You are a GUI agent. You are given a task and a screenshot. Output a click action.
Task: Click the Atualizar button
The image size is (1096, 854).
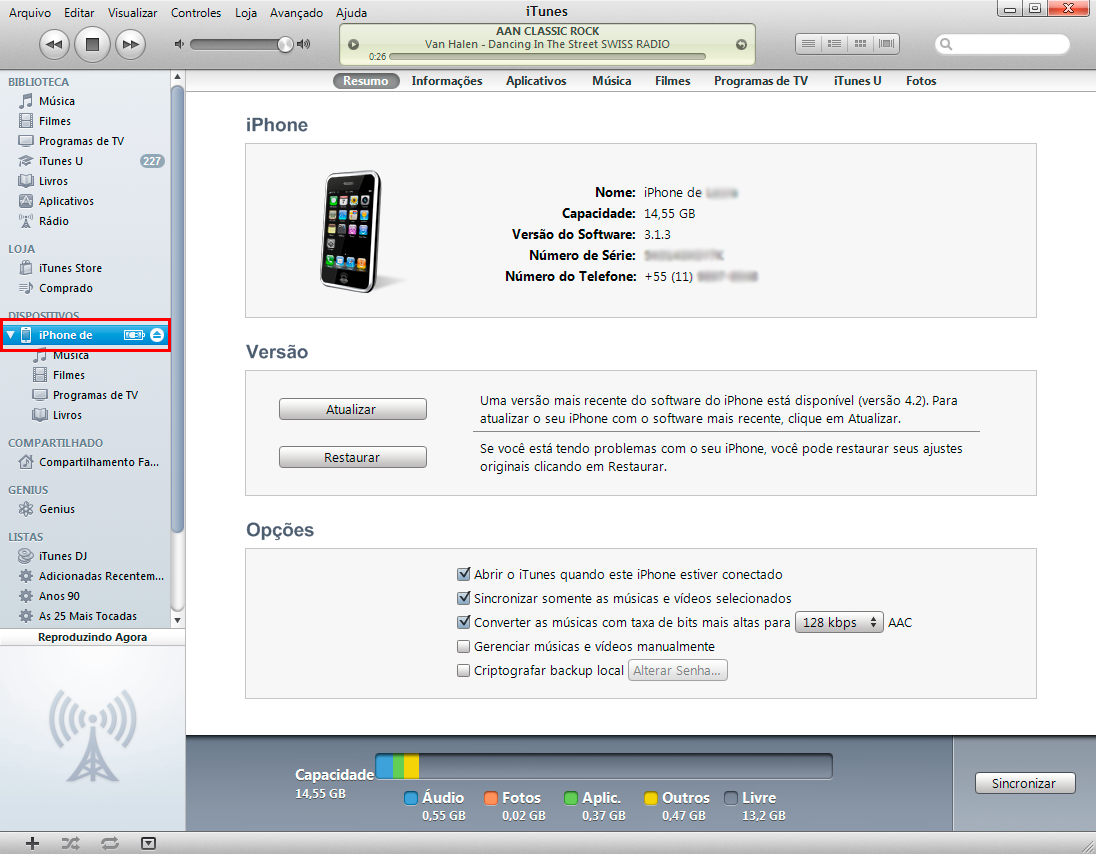352,410
